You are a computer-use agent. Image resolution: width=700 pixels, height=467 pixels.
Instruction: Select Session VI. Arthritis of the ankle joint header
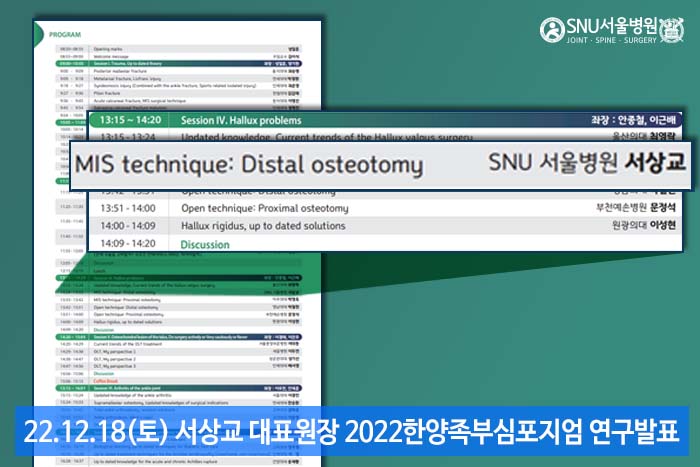point(179,388)
